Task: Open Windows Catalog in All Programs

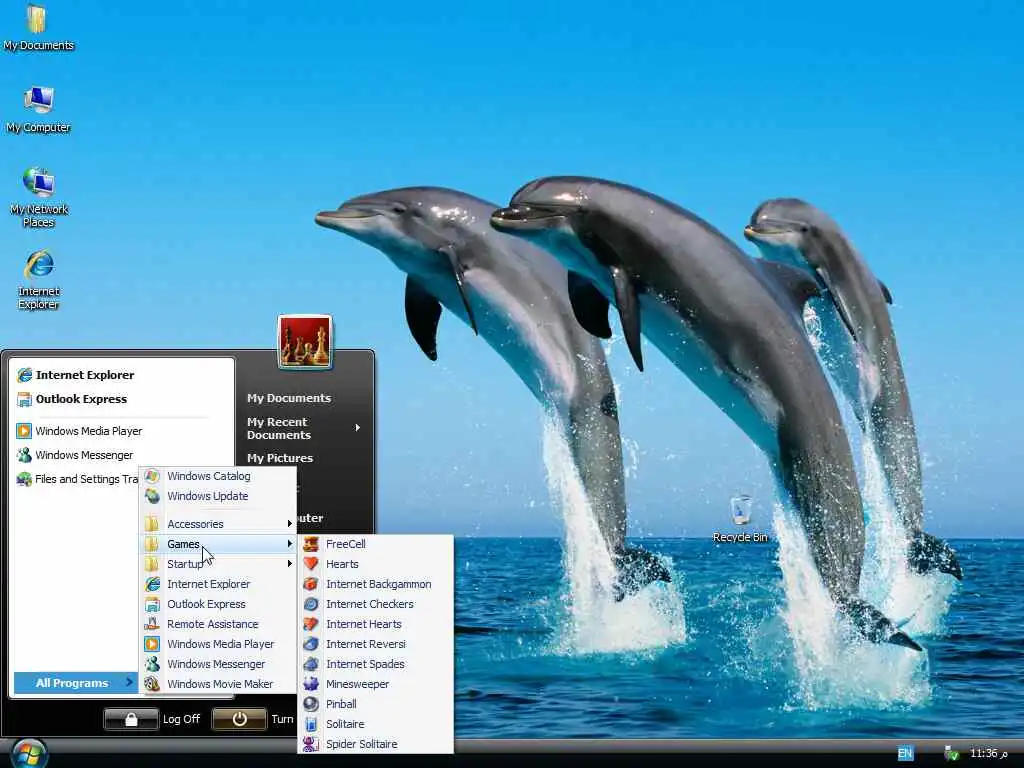Action: pyautogui.click(x=218, y=476)
